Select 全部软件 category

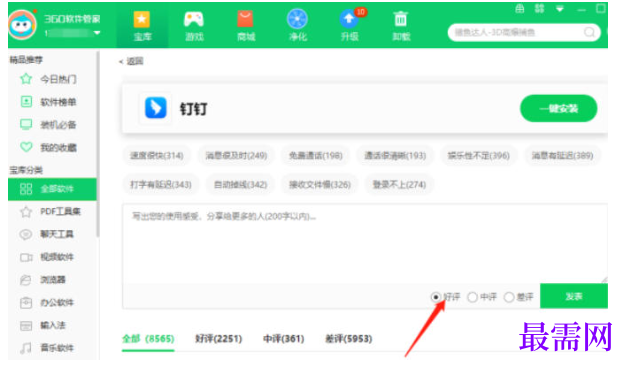(52, 189)
